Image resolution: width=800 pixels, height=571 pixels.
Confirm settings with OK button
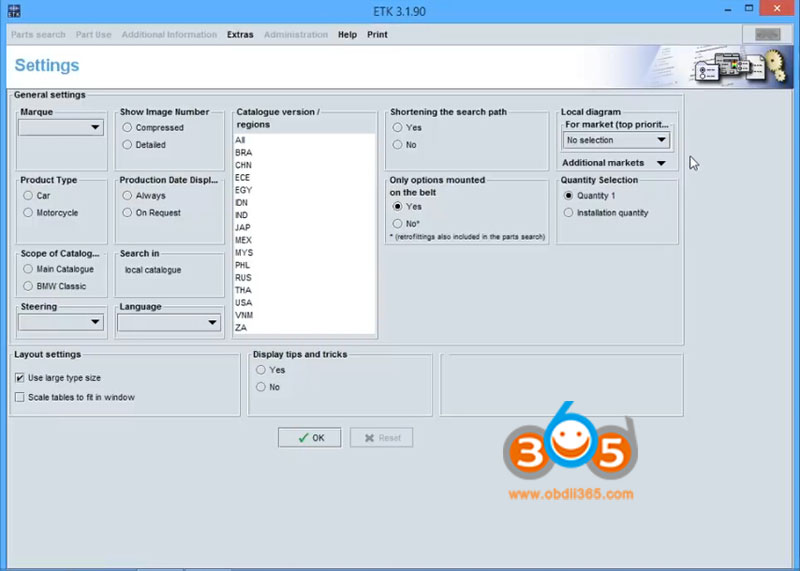pos(310,438)
